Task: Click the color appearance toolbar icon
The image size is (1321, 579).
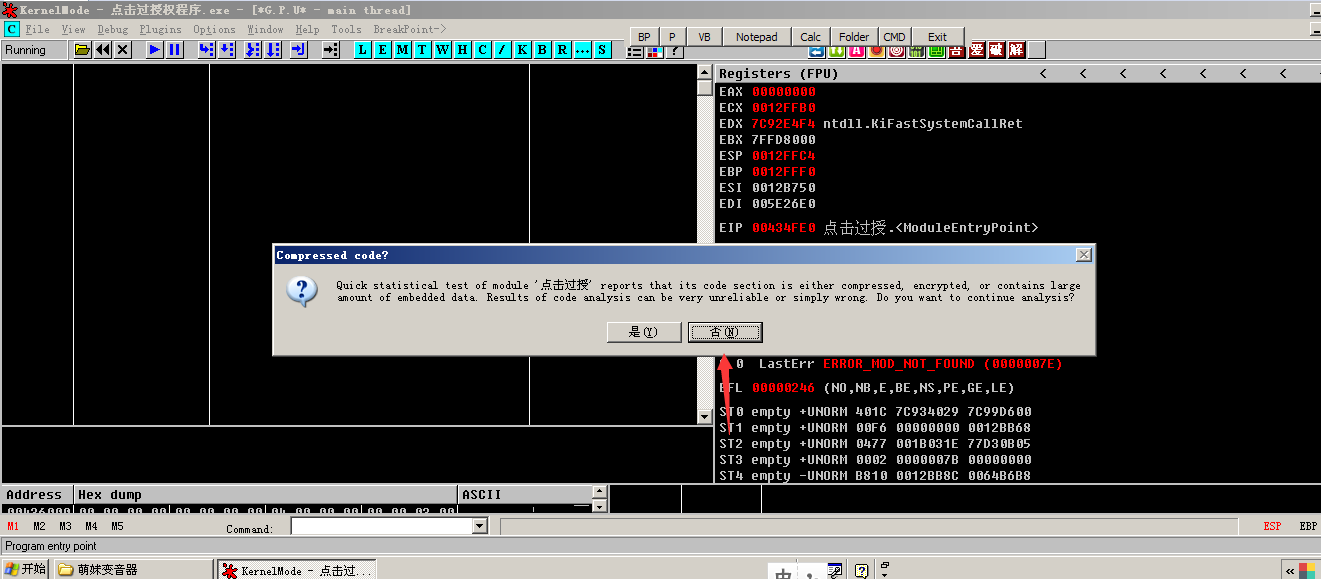Action: (x=655, y=52)
